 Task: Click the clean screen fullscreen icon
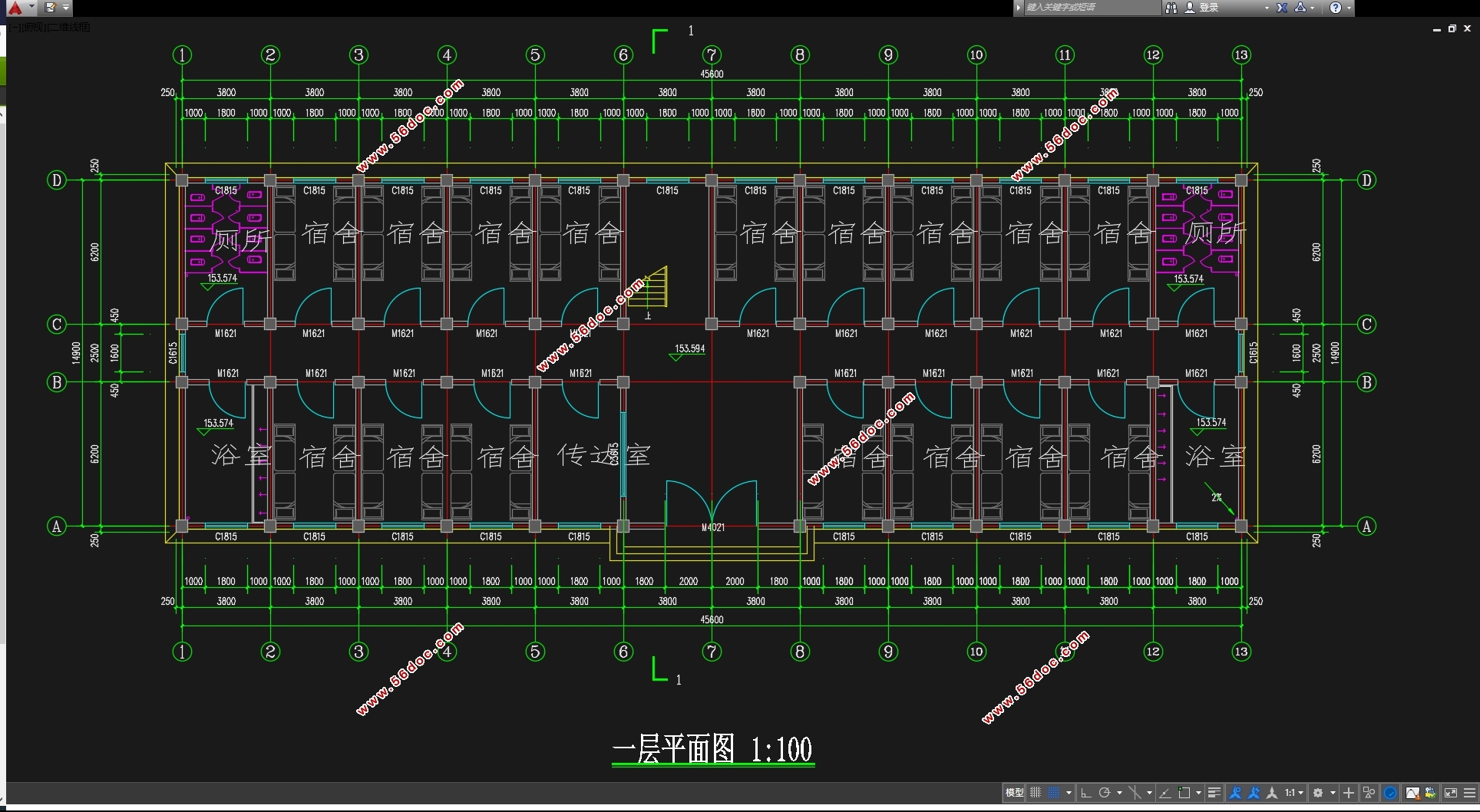point(1451,793)
